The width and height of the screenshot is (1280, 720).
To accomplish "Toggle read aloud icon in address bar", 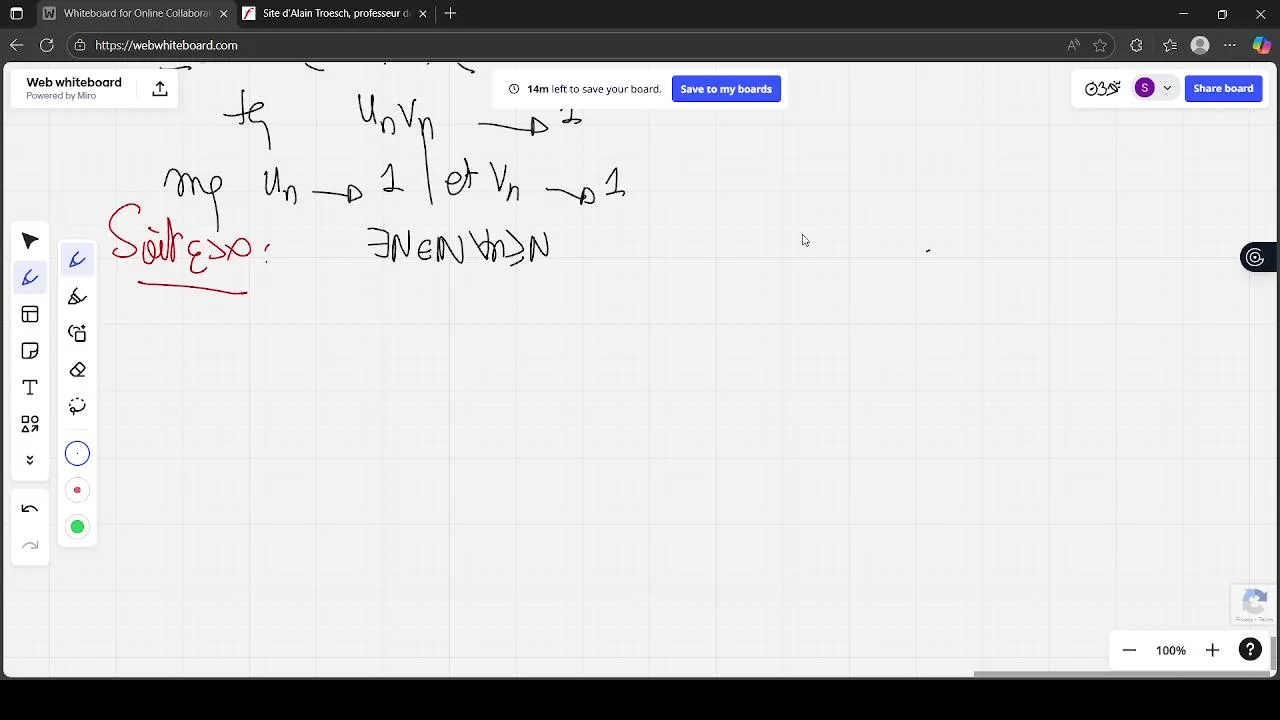I will (1073, 45).
